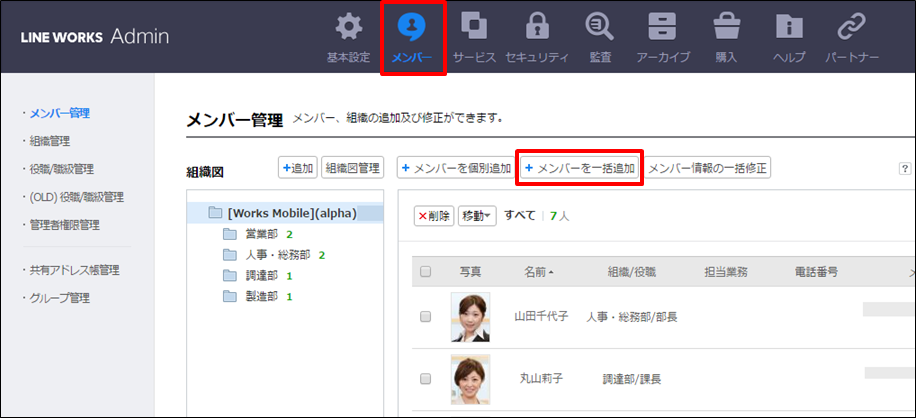Click 山田千代子's profile photo
Viewport: 916px width, 418px height.
coord(470,316)
